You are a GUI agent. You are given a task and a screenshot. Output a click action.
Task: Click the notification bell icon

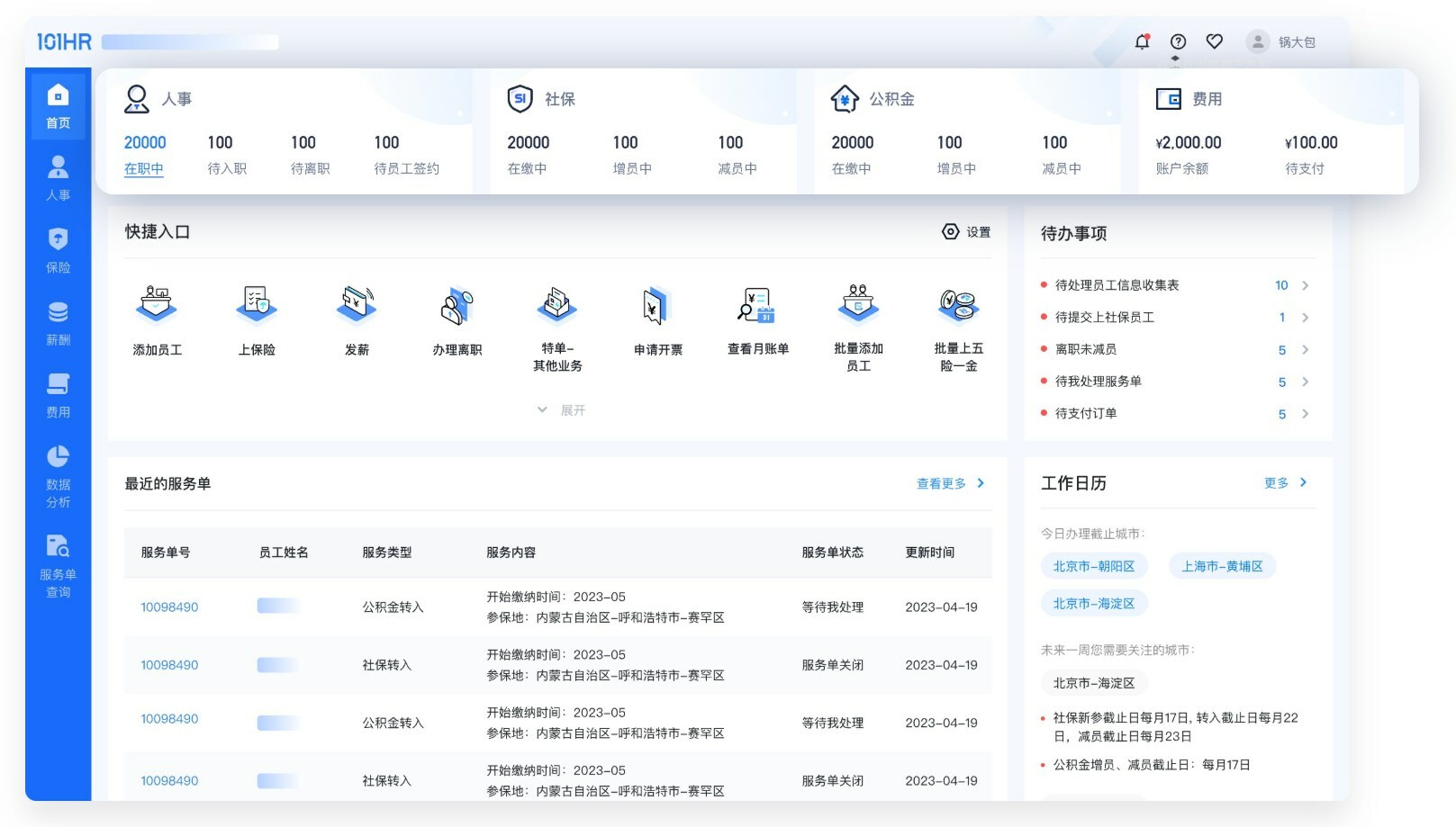coord(1142,41)
